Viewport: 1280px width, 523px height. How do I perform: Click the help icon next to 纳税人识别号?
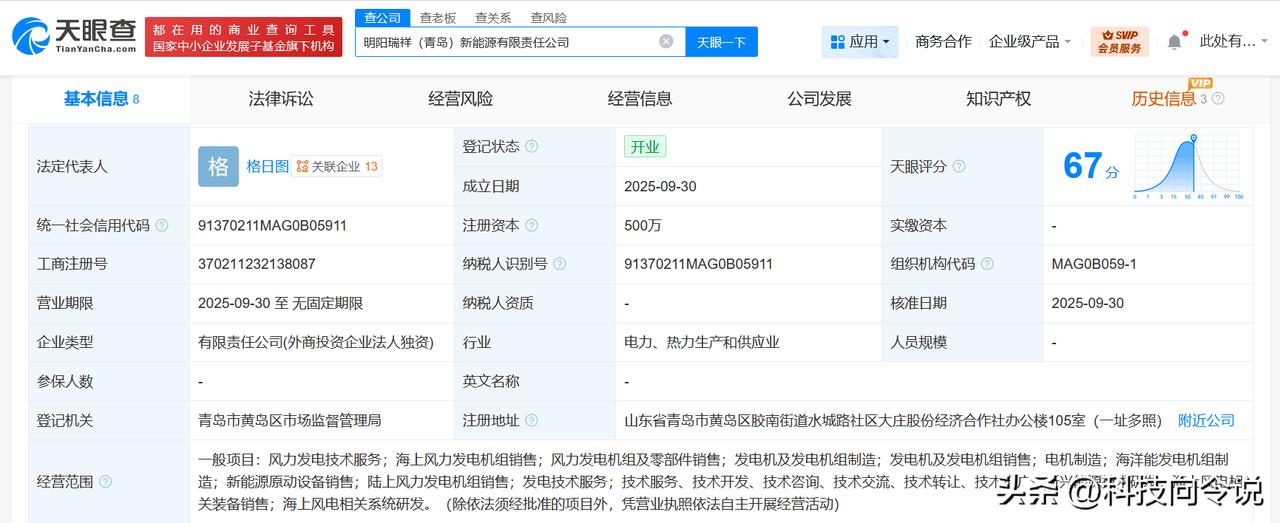coord(560,264)
